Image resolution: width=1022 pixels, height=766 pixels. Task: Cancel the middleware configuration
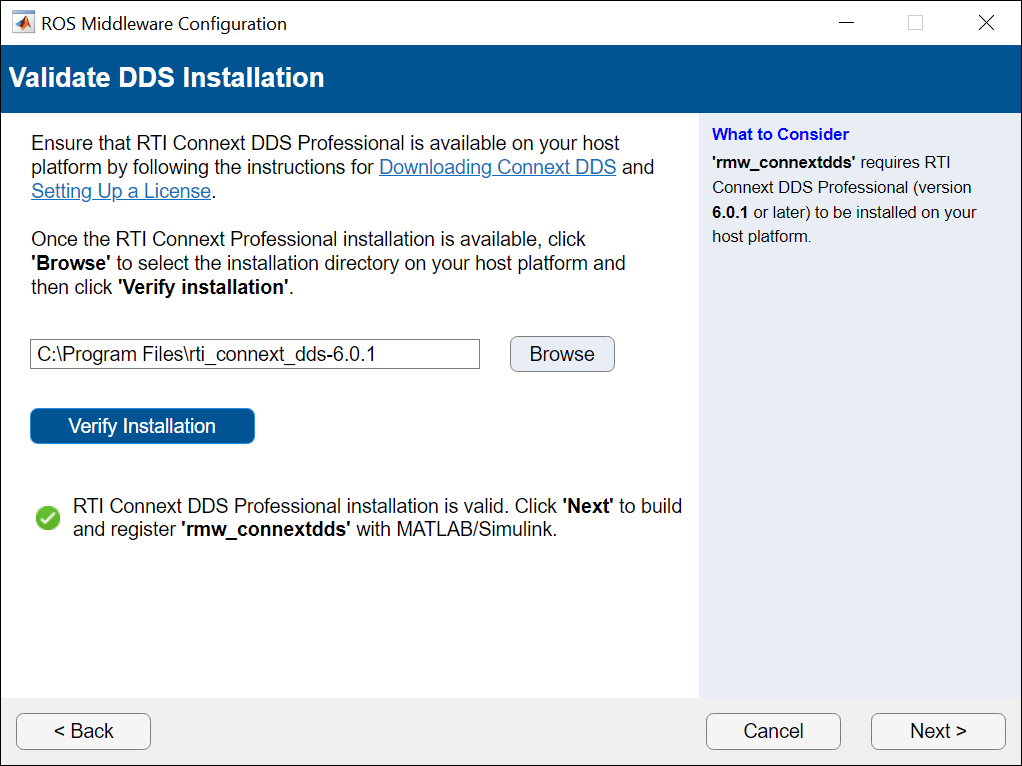tap(773, 731)
